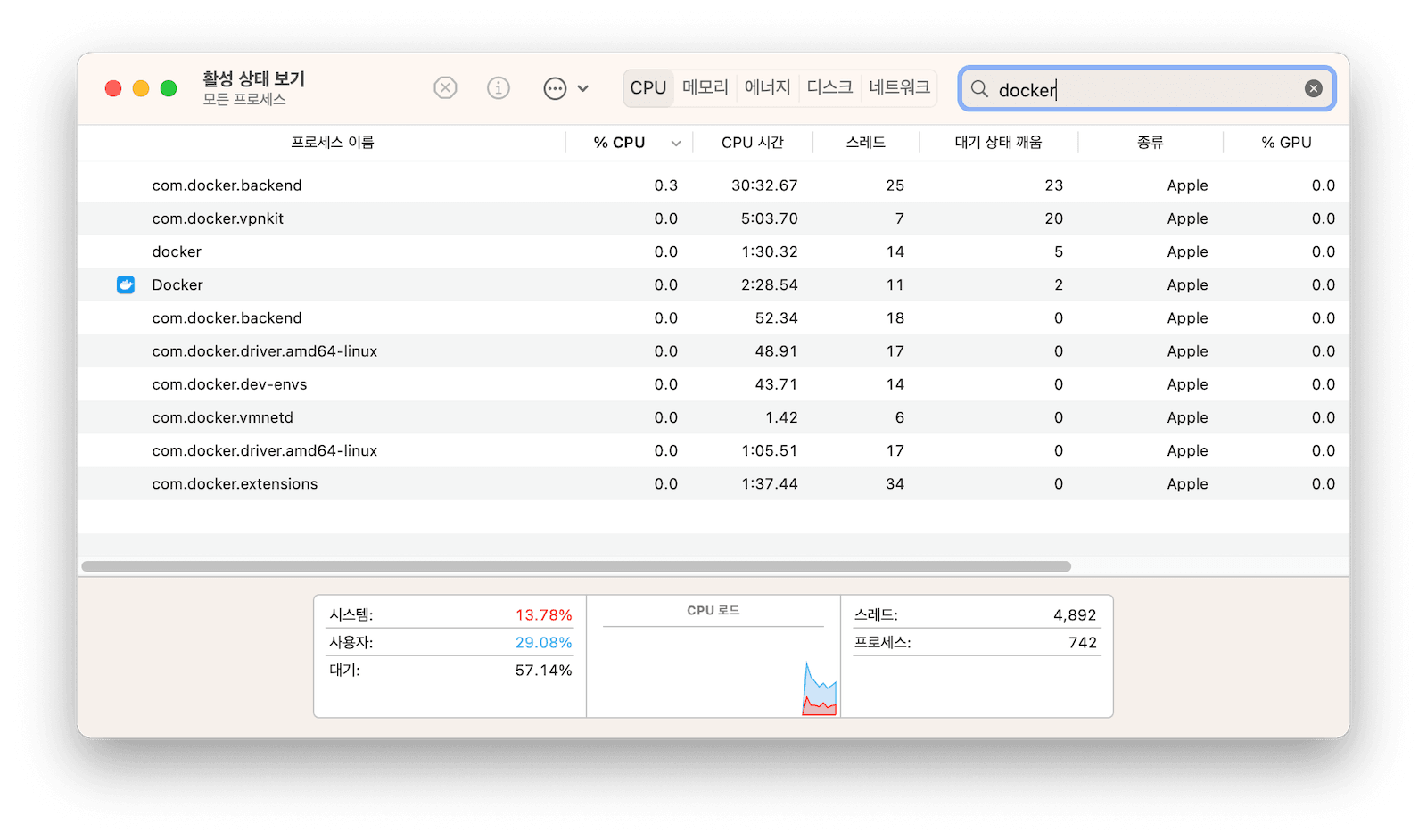Image resolution: width=1427 pixels, height=840 pixels.
Task: Switch to the 디스크 tab
Action: (829, 87)
